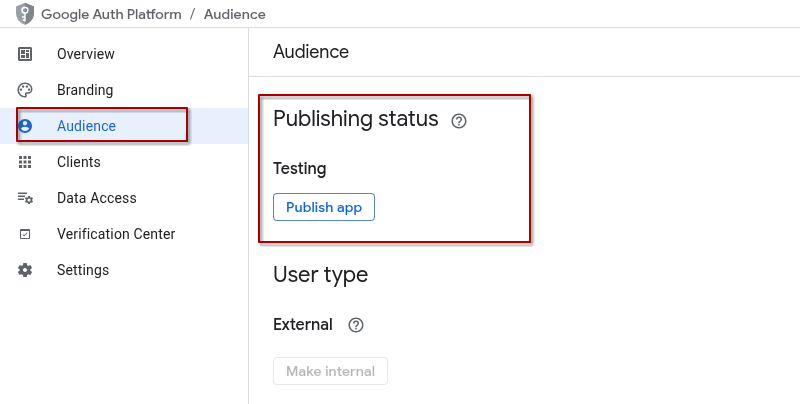The height and width of the screenshot is (404, 800).
Task: Click the Settings gear icon
Action: (25, 270)
